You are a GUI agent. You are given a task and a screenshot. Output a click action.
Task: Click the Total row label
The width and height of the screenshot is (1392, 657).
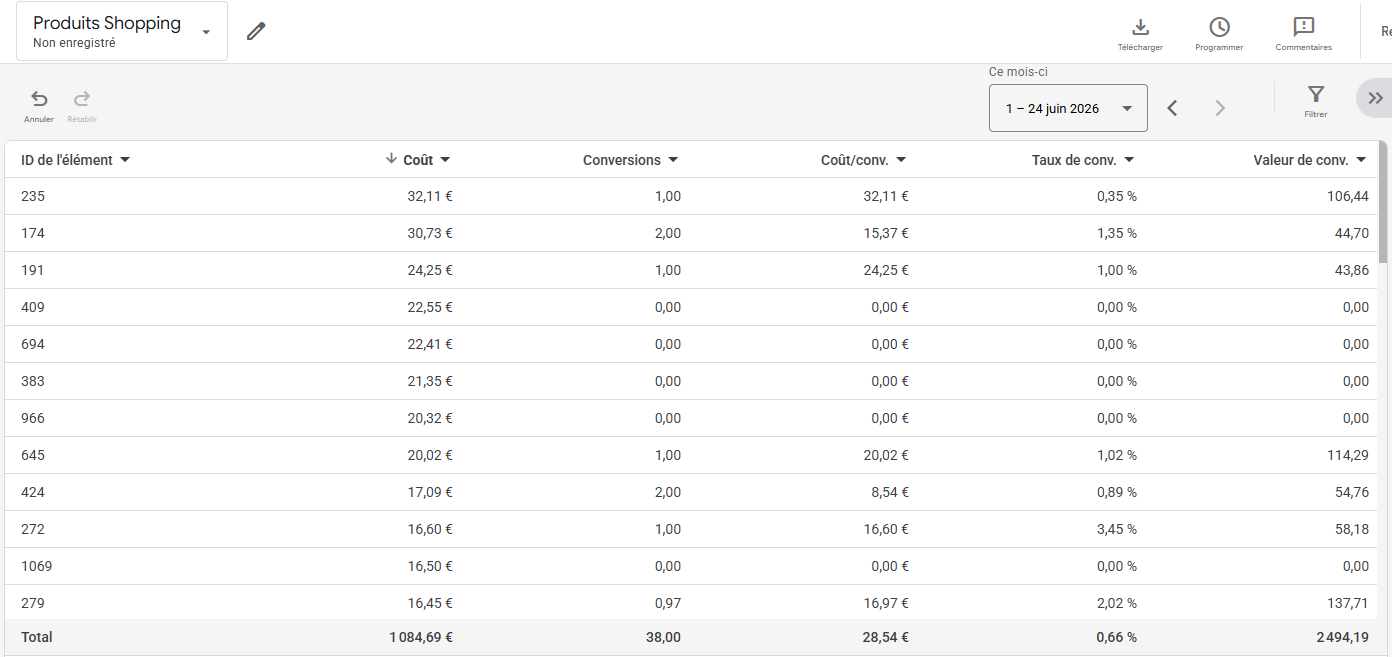pos(37,637)
